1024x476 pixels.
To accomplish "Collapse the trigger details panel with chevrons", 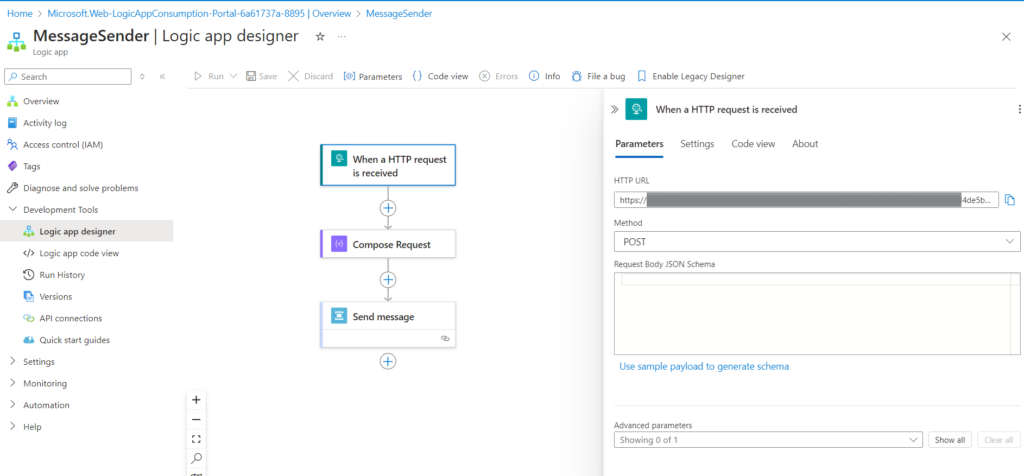I will tap(614, 110).
